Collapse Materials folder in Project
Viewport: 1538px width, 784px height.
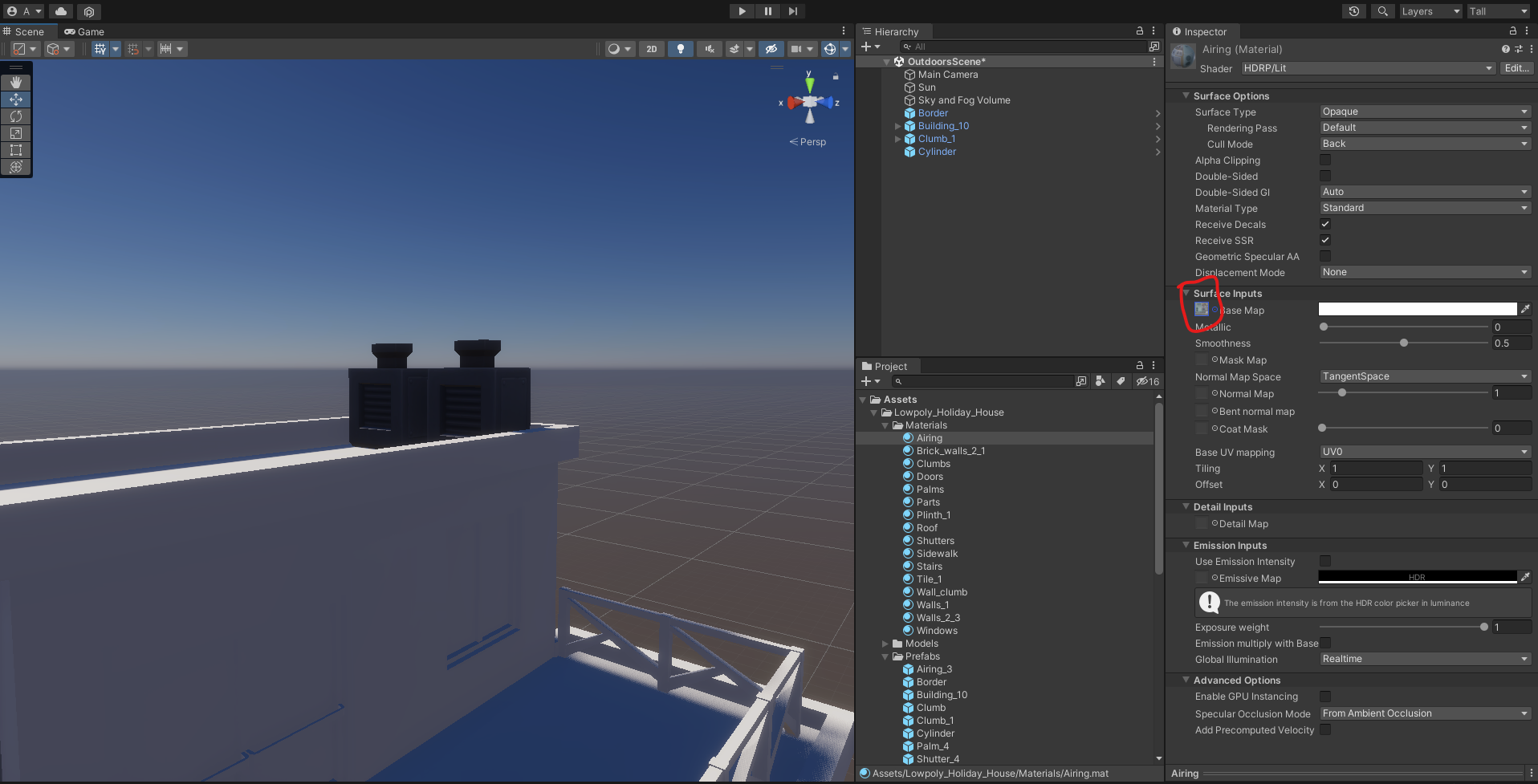pyautogui.click(x=885, y=425)
